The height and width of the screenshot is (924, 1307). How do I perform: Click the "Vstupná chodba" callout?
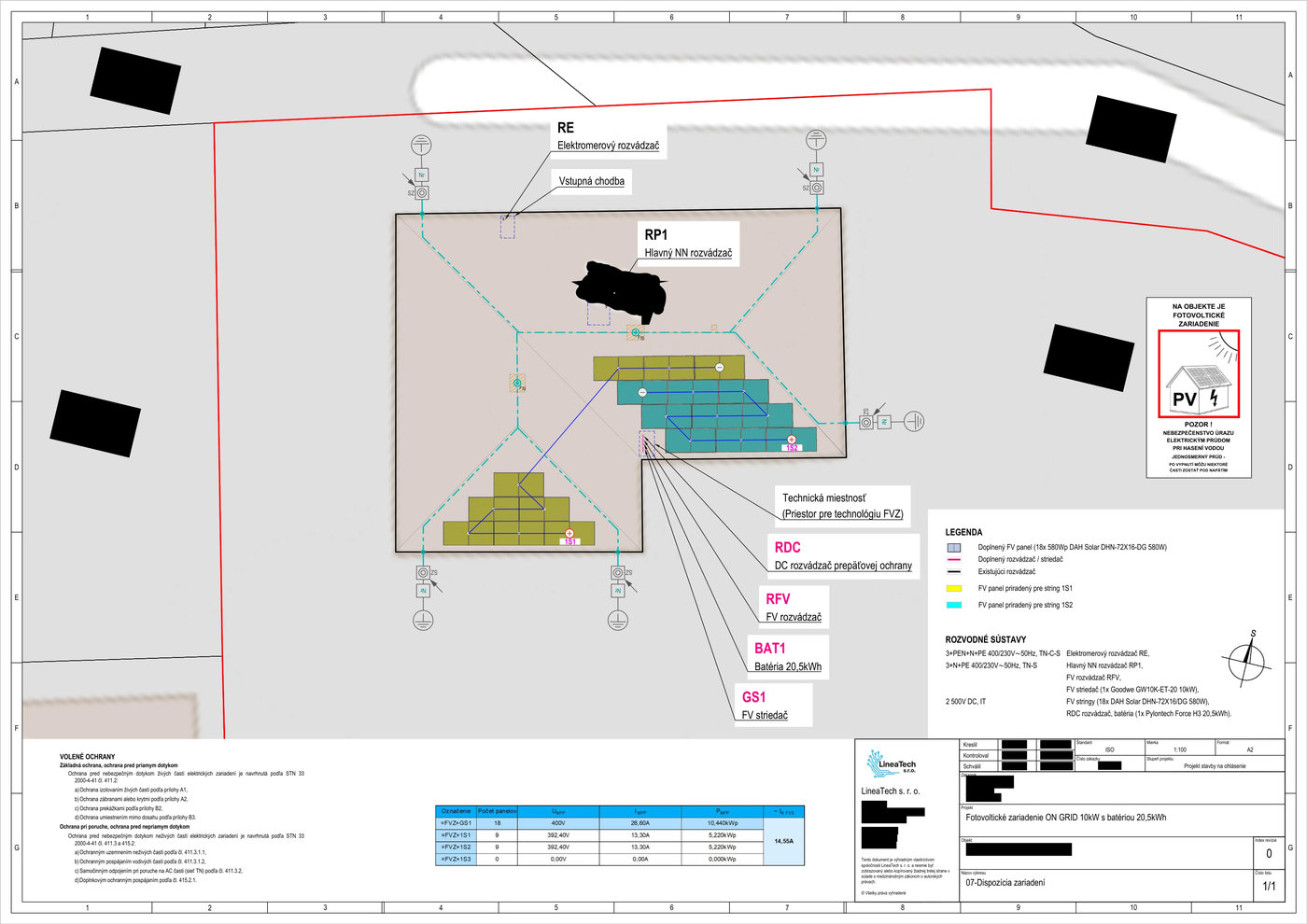(x=592, y=181)
